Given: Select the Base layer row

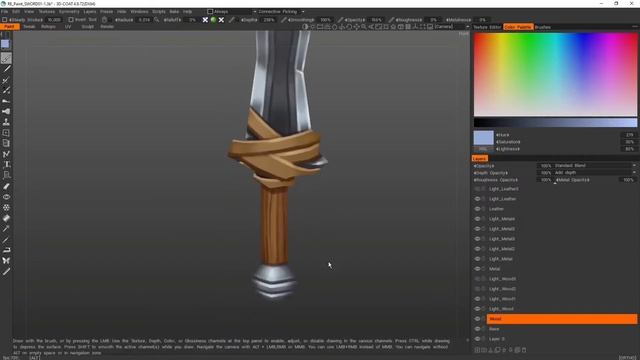Looking at the screenshot, I should click(x=562, y=329).
